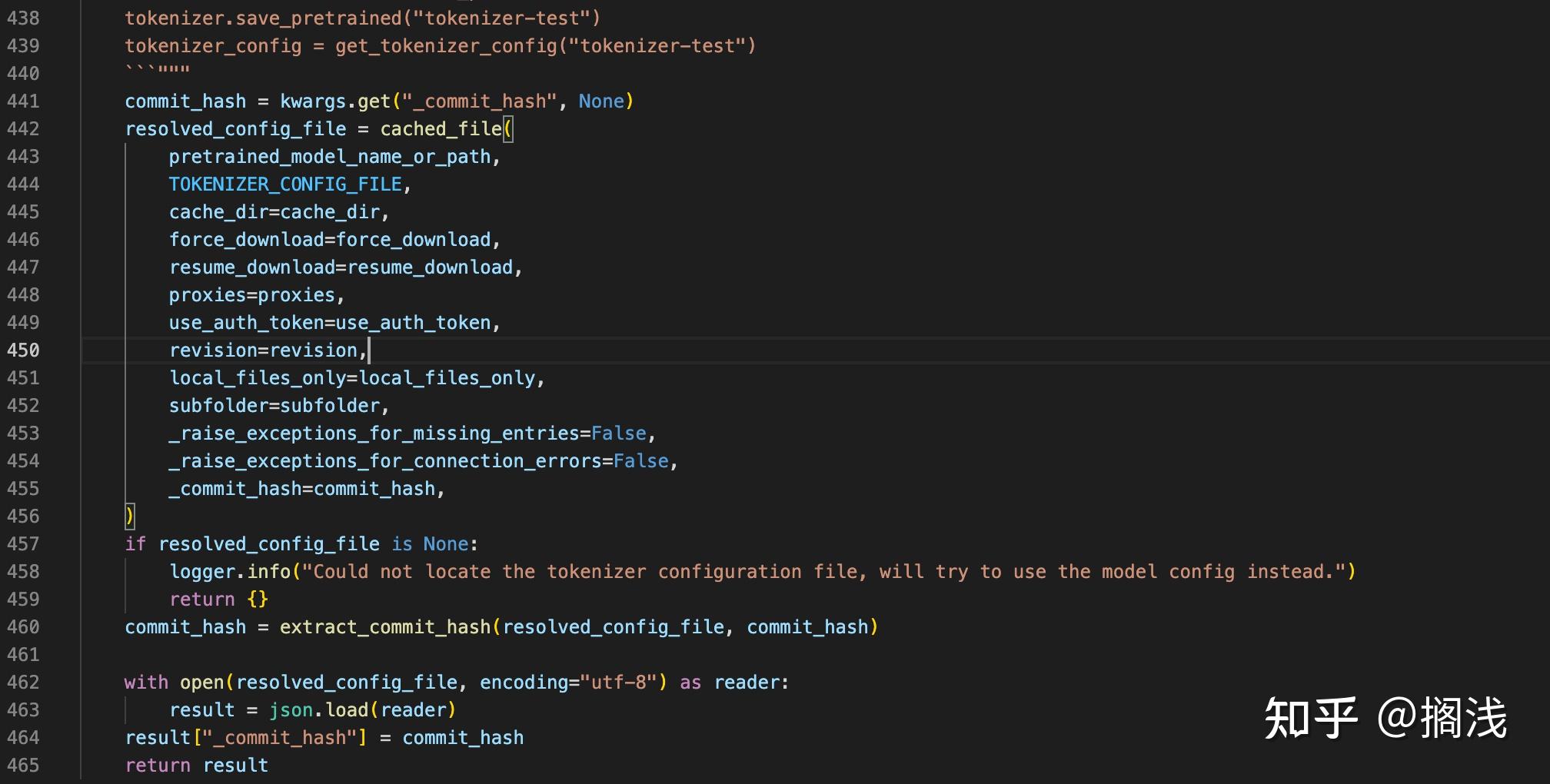Click the extract_commit_hash call on line 460
Screen dimensions: 1550x784
(x=384, y=626)
